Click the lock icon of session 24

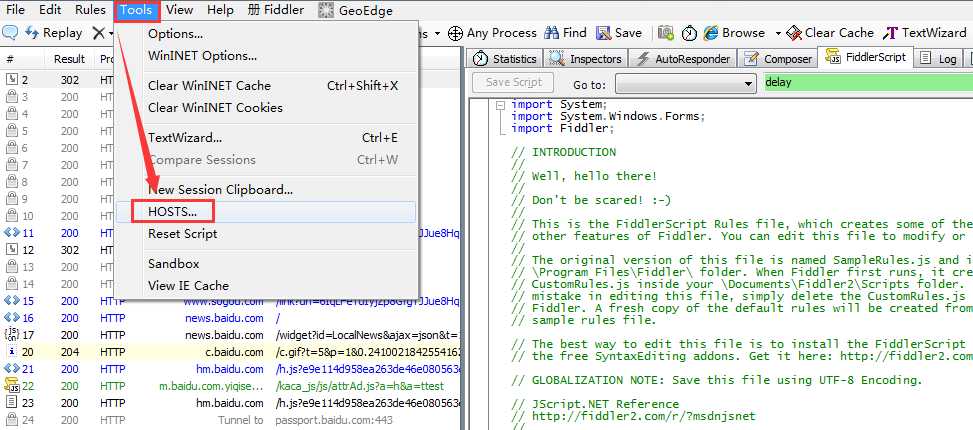pyautogui.click(x=12, y=420)
